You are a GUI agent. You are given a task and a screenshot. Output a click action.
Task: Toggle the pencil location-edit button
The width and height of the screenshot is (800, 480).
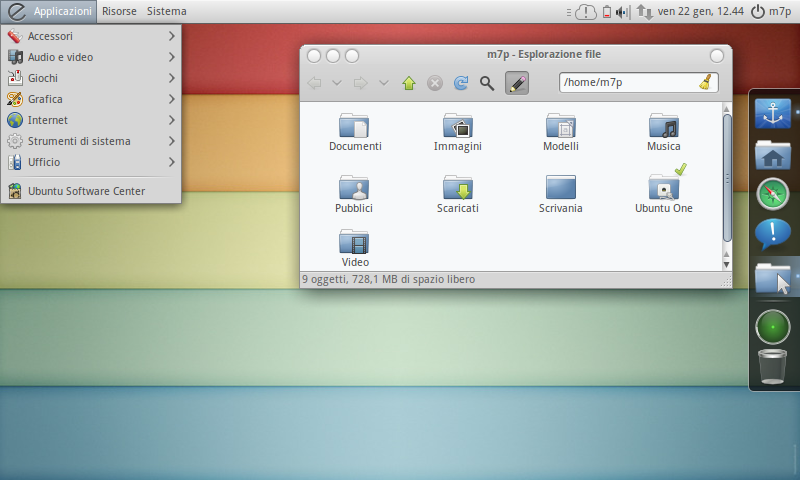[517, 83]
